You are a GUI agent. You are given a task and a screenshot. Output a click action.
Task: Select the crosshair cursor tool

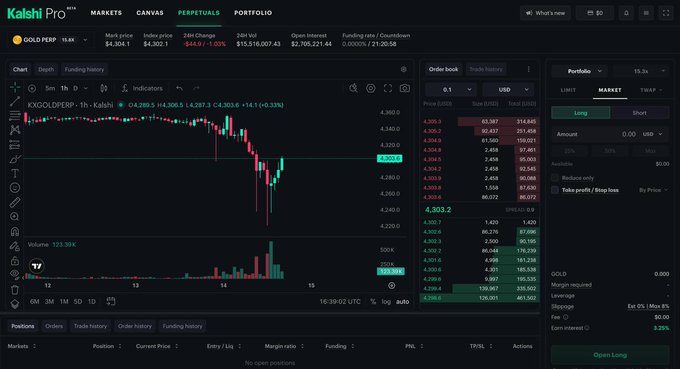(x=15, y=88)
